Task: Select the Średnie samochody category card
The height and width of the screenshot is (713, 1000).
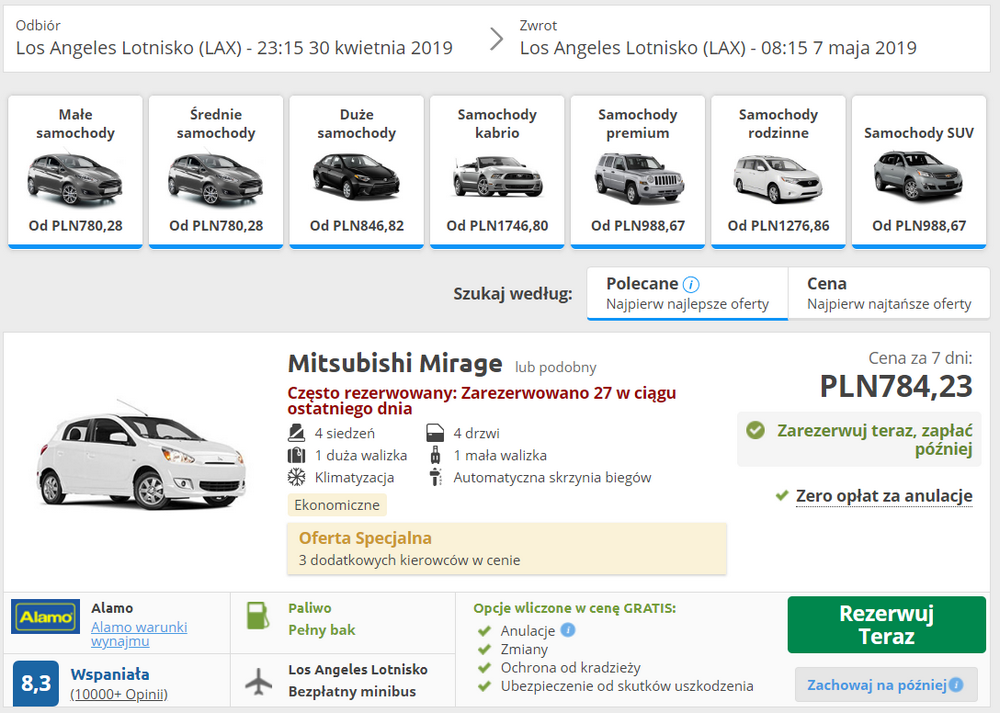Action: tap(216, 172)
